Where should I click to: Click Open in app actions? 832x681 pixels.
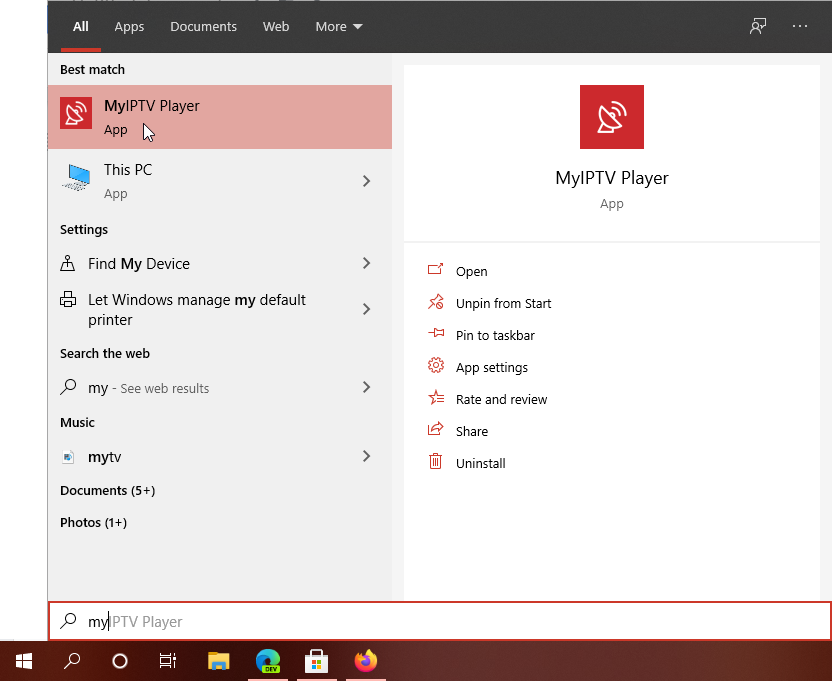[x=471, y=272]
